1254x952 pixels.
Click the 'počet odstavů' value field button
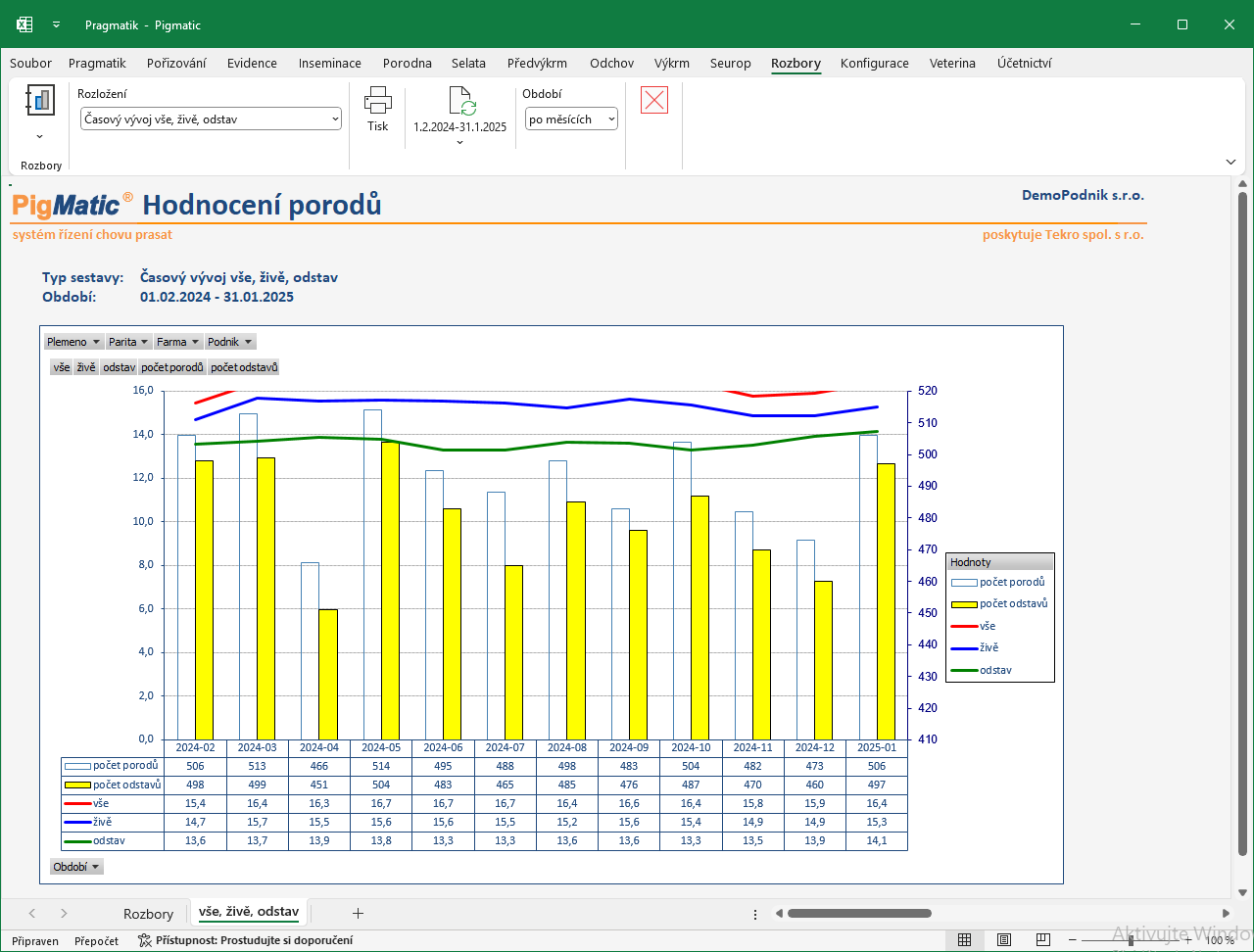[x=245, y=367]
